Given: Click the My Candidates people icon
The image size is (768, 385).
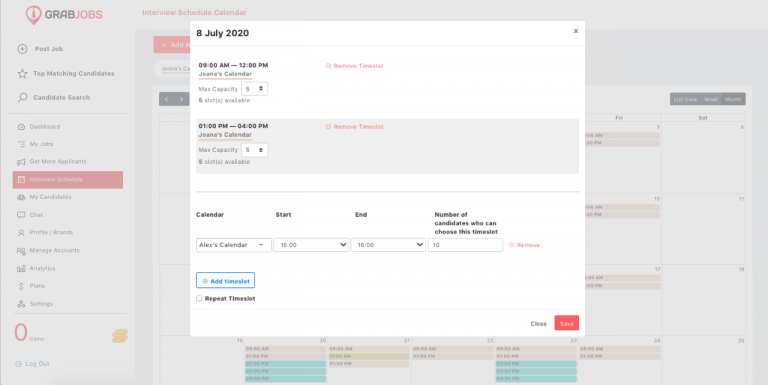Looking at the screenshot, I should tap(21, 197).
